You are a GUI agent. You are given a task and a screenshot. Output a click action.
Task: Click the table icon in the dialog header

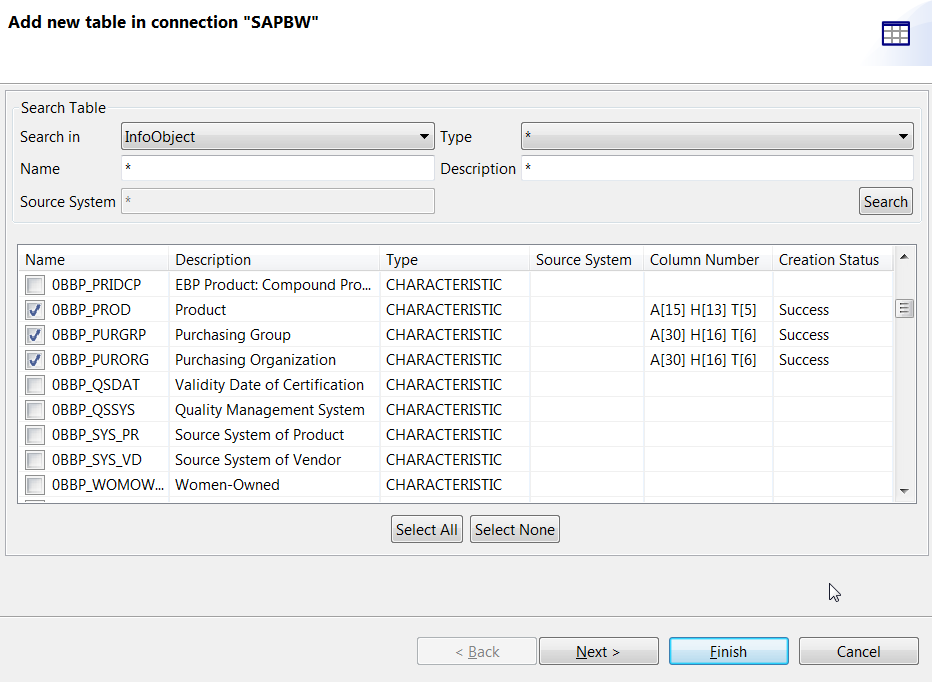[896, 33]
